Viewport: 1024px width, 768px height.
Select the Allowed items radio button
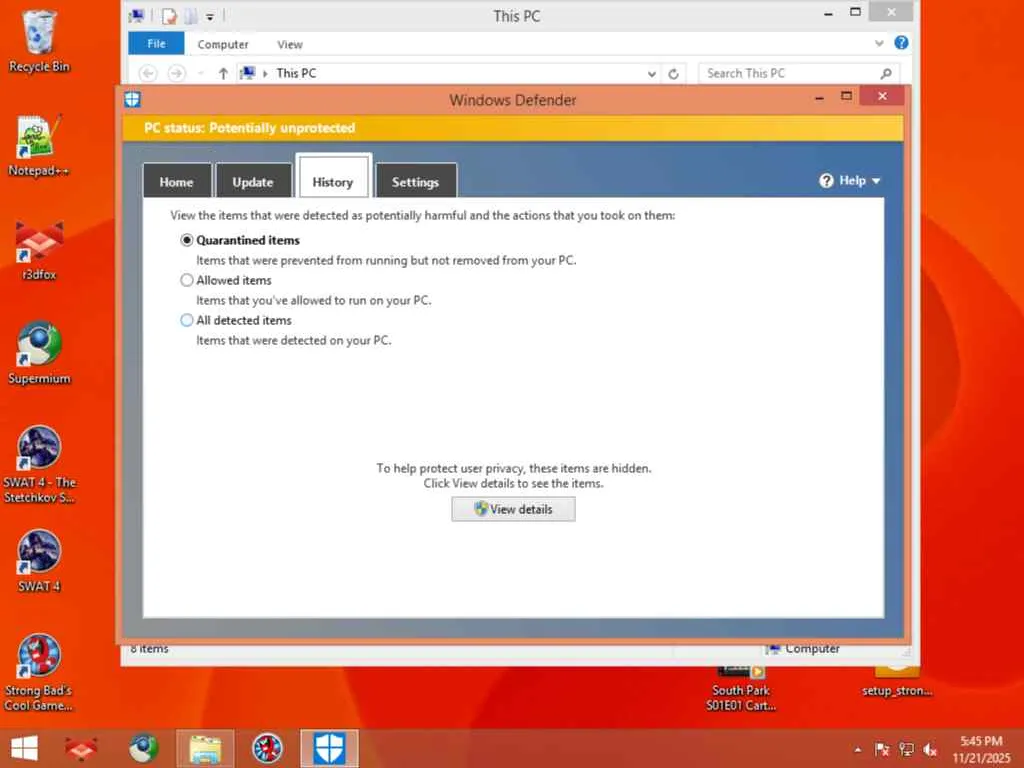(x=187, y=280)
